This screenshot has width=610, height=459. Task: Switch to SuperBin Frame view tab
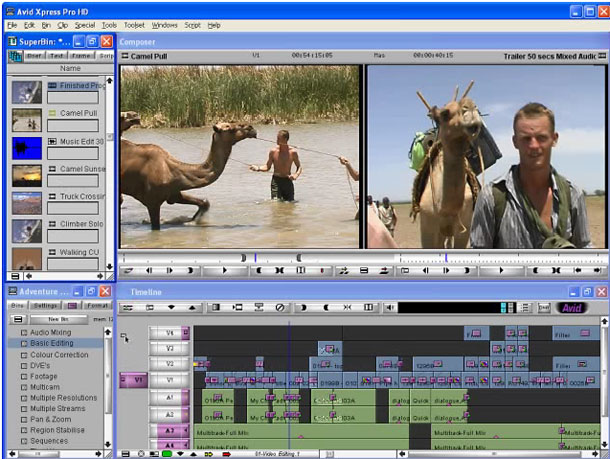click(x=81, y=56)
